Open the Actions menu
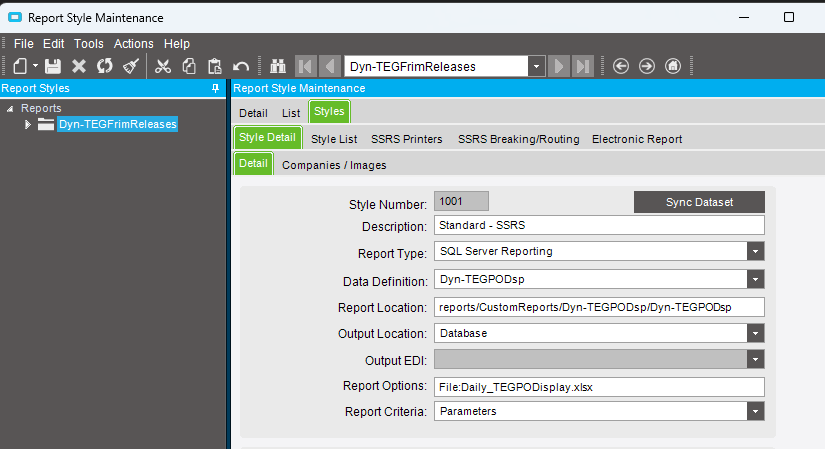 [133, 44]
